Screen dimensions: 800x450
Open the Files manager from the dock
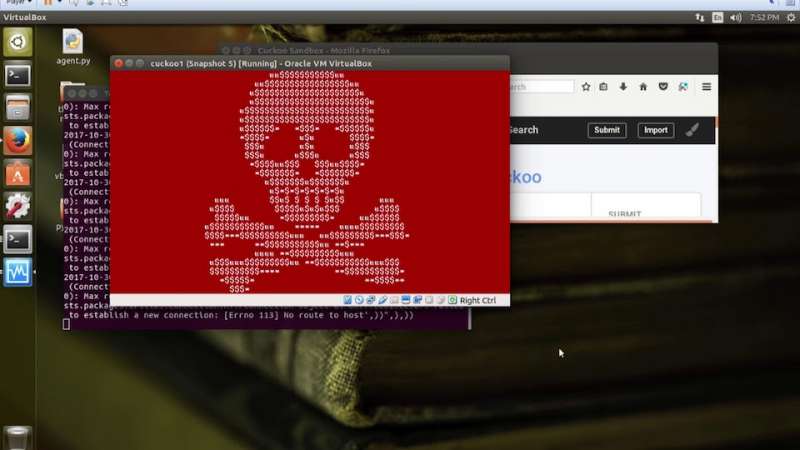pos(17,108)
